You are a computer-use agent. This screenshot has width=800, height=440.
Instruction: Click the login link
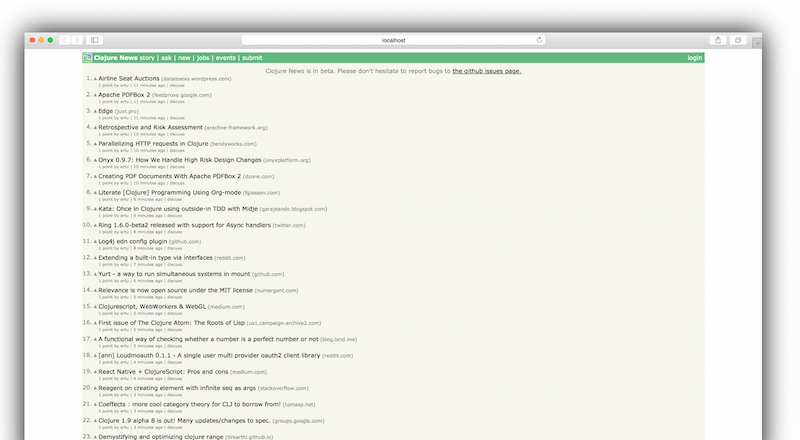694,58
